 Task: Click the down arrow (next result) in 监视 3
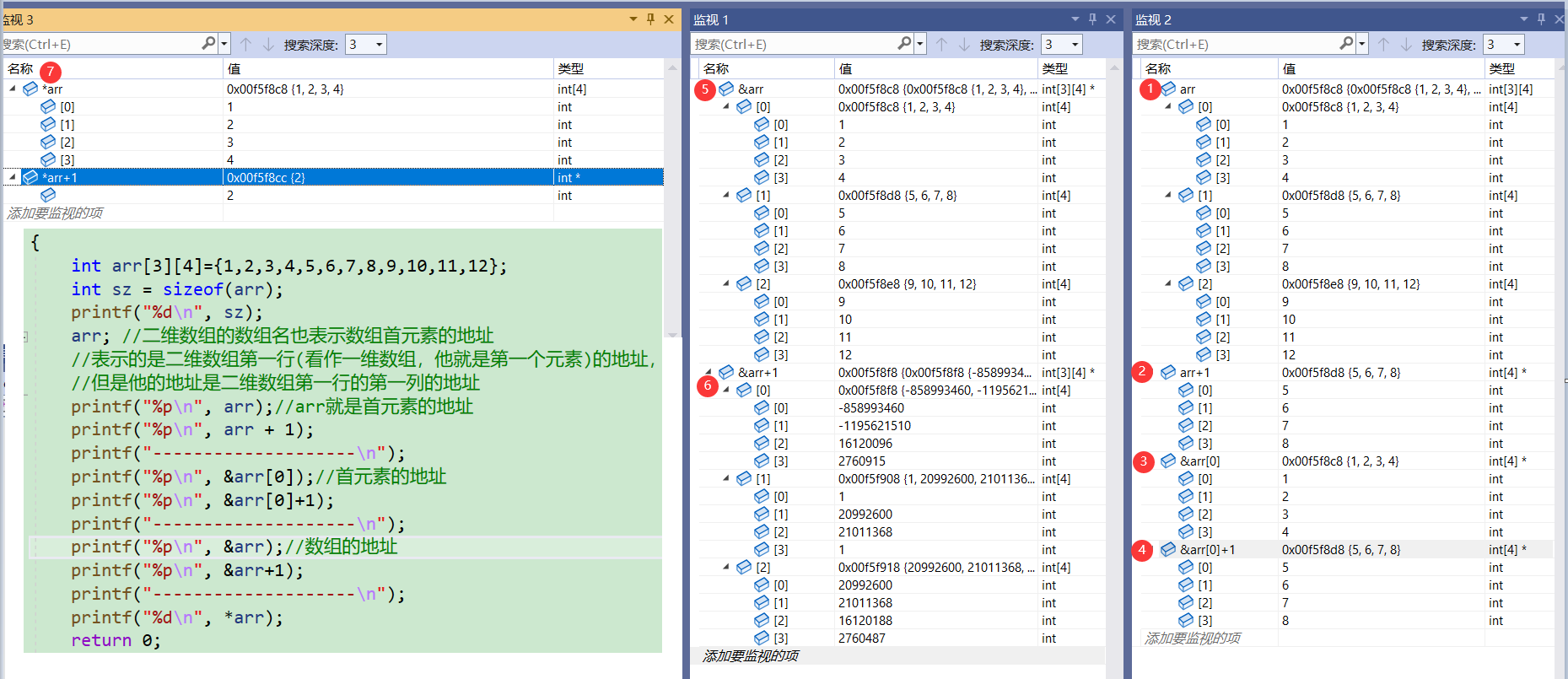tap(268, 44)
